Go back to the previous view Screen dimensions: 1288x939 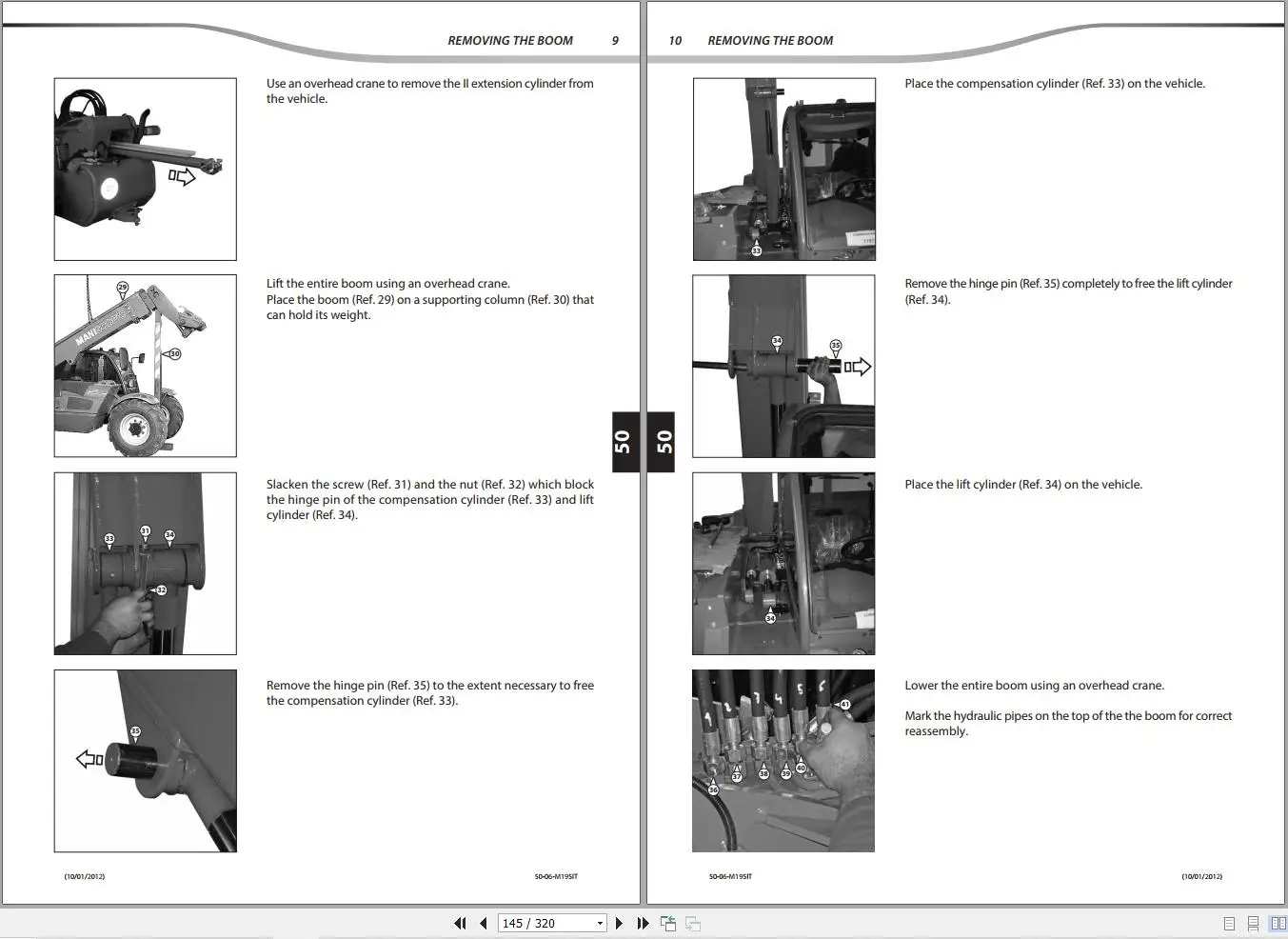pos(668,923)
